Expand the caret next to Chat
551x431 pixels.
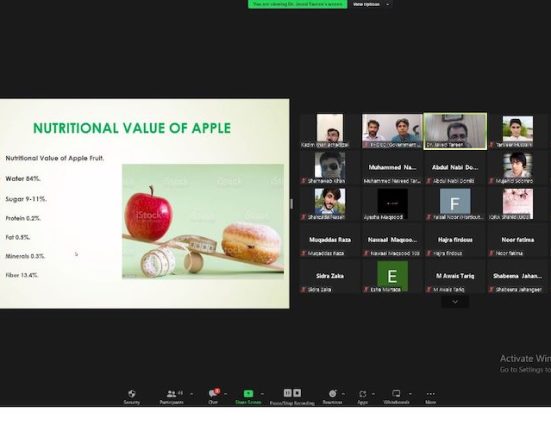coord(226,394)
